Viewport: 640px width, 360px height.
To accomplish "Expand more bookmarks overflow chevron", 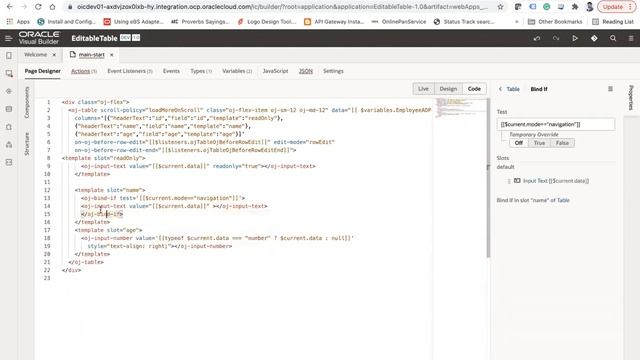I will click(x=517, y=22).
